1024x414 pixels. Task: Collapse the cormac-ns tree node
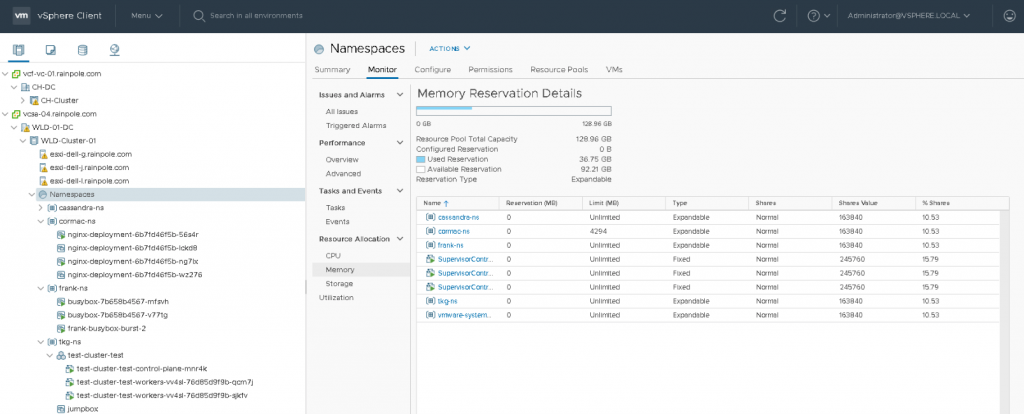39,221
